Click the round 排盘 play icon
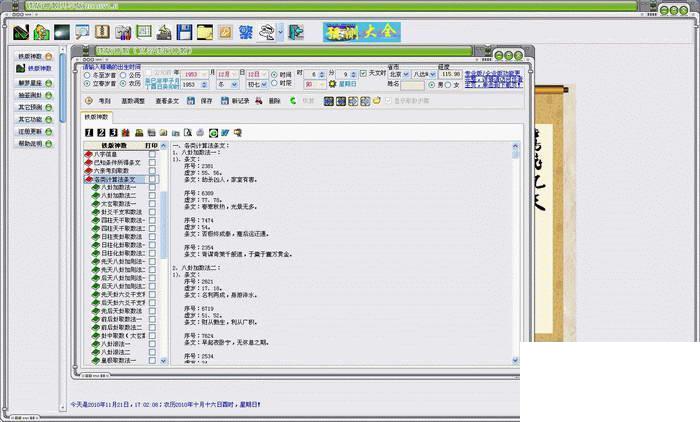Screen dimensions: 700x422 point(89,101)
